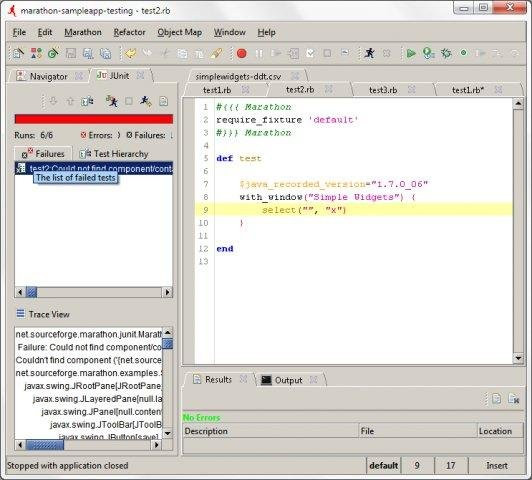Open the Marathon menu
532x480 pixels.
[83, 33]
